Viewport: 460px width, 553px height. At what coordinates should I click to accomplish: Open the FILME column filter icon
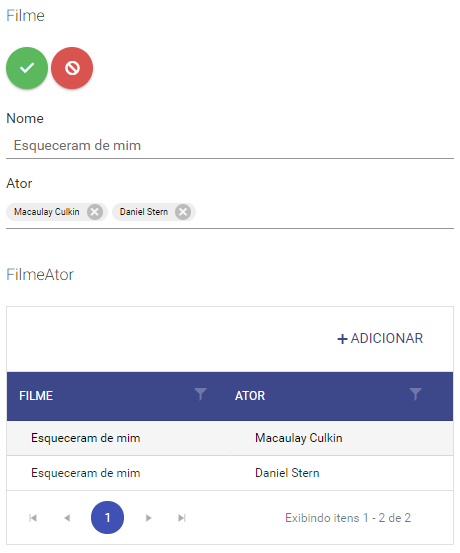[200, 394]
